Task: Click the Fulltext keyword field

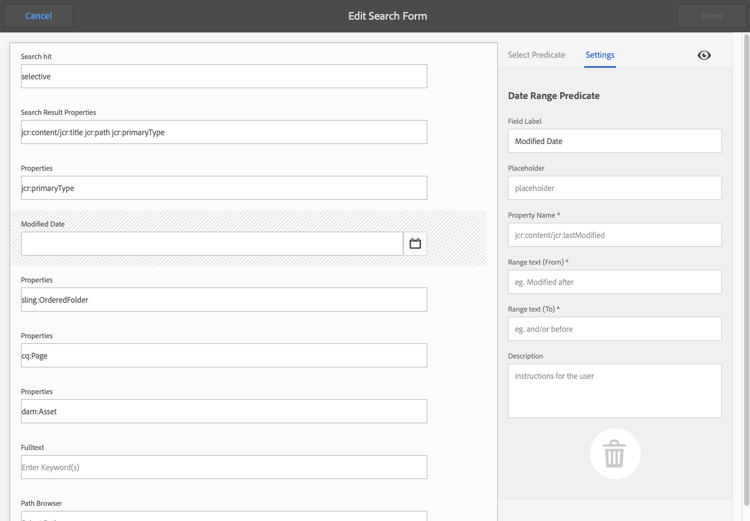Action: tap(224, 467)
